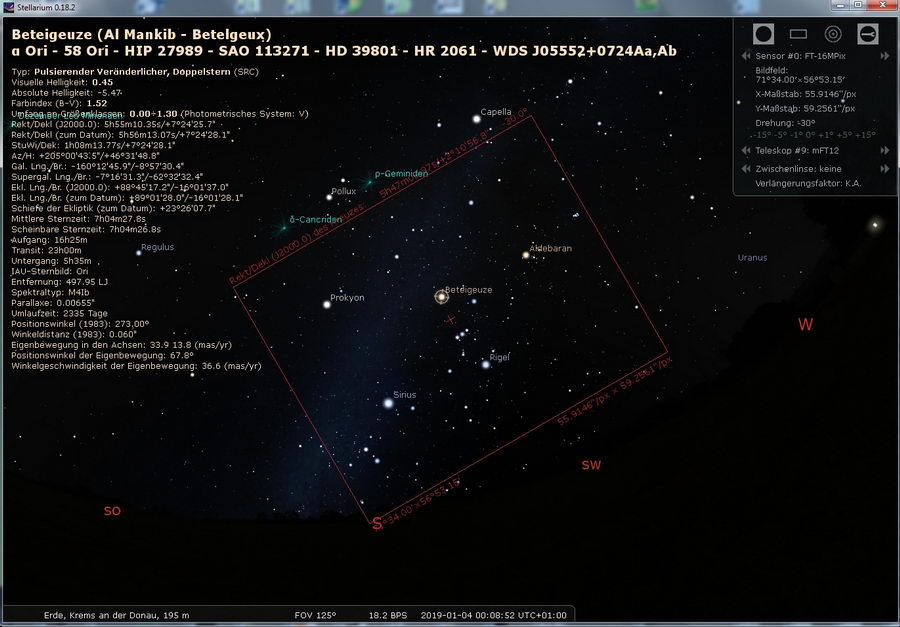This screenshot has height=627, width=900.
Task: Toggle the Telrad finder circles
Action: 832,33
